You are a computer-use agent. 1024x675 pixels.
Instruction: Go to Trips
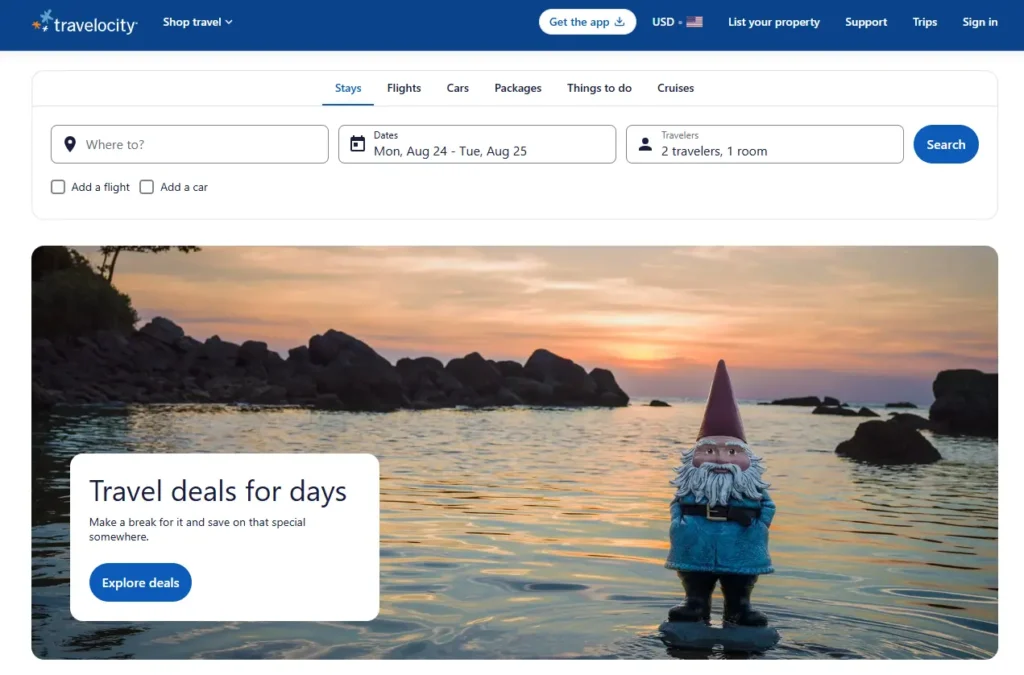click(925, 22)
